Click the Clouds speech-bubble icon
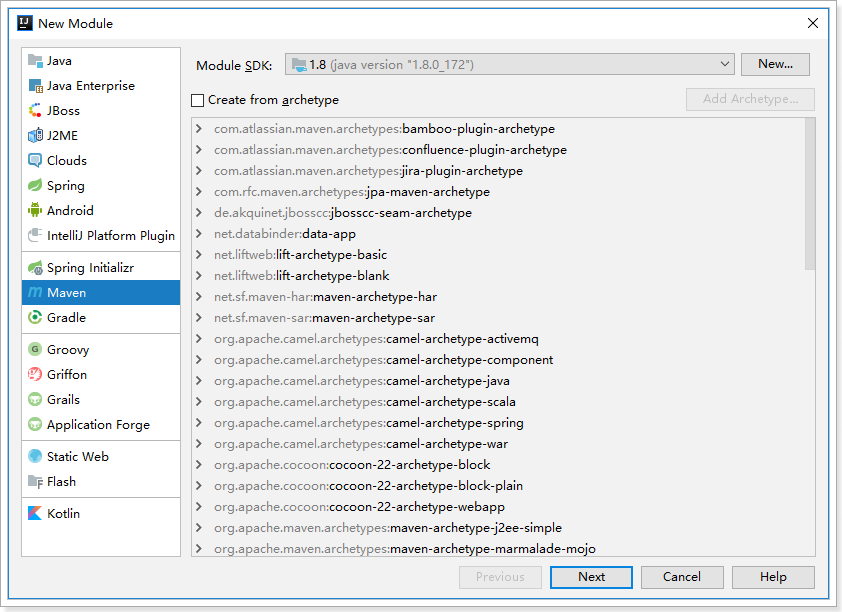Screen dimensions: 842x612 [35, 161]
